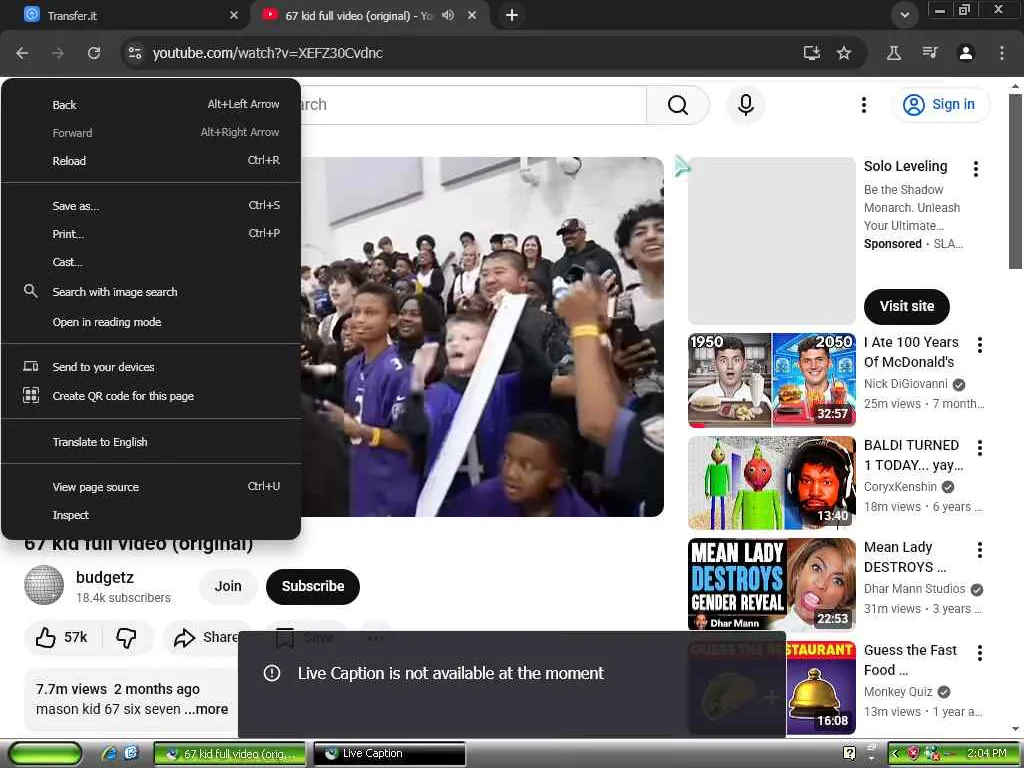Click the browser reload icon
Screen dimensions: 1024x768
(94, 53)
